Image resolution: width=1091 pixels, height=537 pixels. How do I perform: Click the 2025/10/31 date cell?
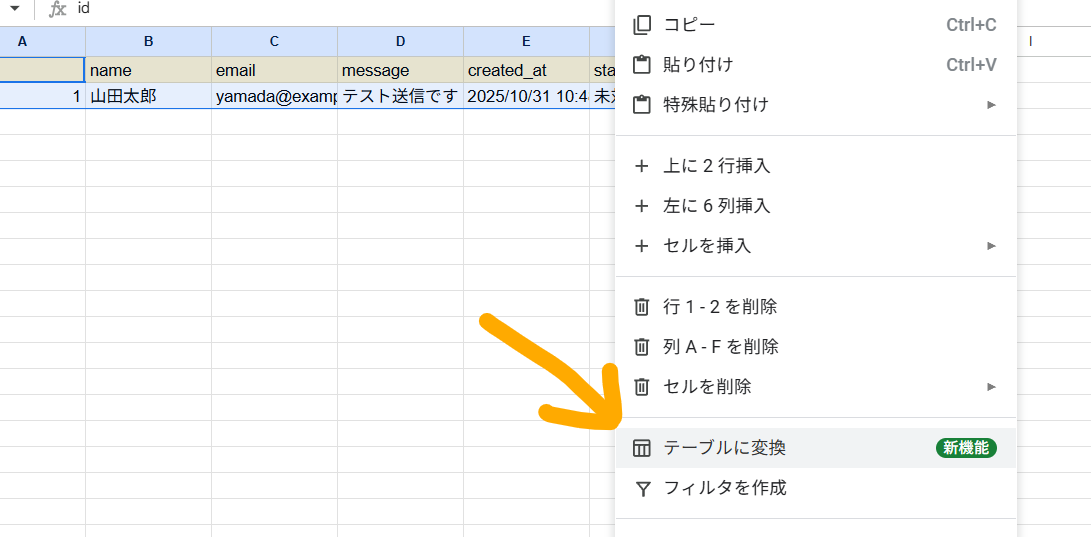[527, 96]
